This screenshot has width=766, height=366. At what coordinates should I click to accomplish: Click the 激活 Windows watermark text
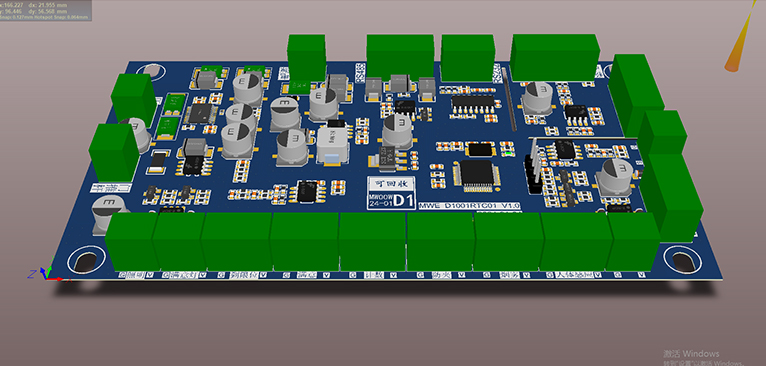[x=691, y=353]
